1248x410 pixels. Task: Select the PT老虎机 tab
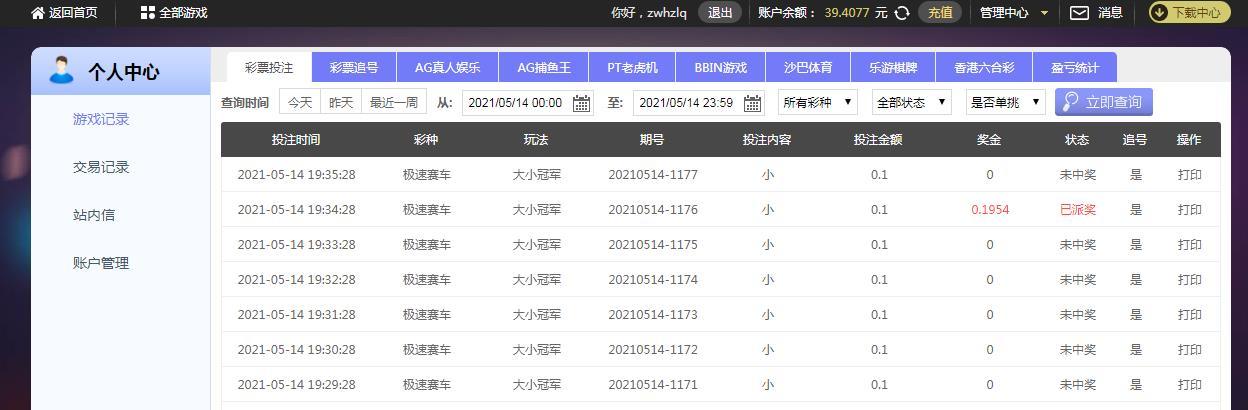[632, 68]
